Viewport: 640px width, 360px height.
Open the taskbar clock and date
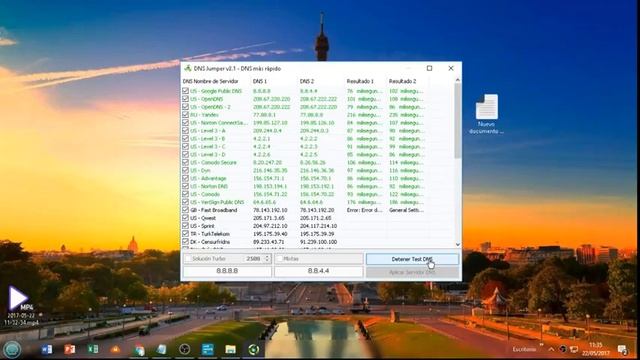[596, 349]
